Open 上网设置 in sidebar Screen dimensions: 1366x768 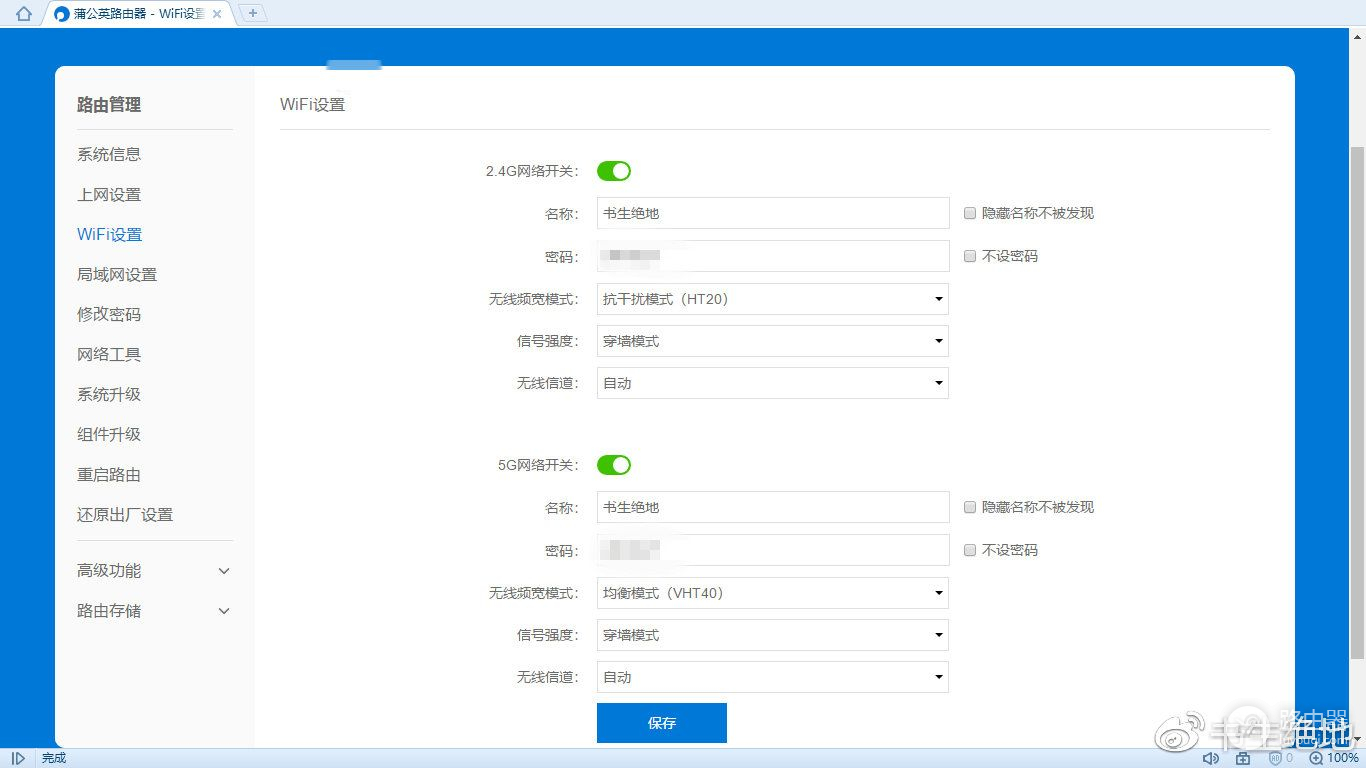pyautogui.click(x=109, y=194)
